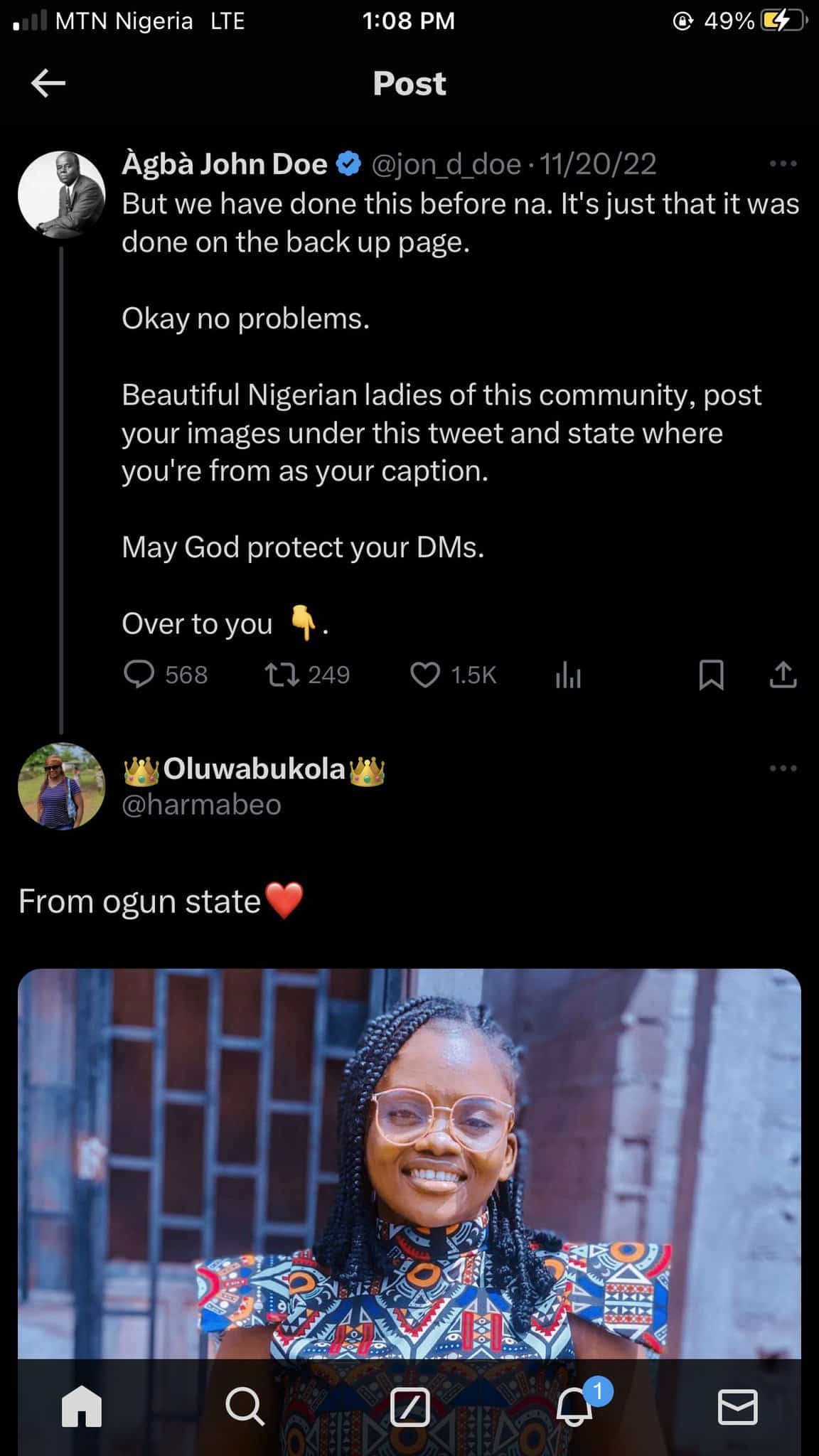Screen dimensions: 819x1456
Task: Tap the back arrow icon
Action: 48,83
